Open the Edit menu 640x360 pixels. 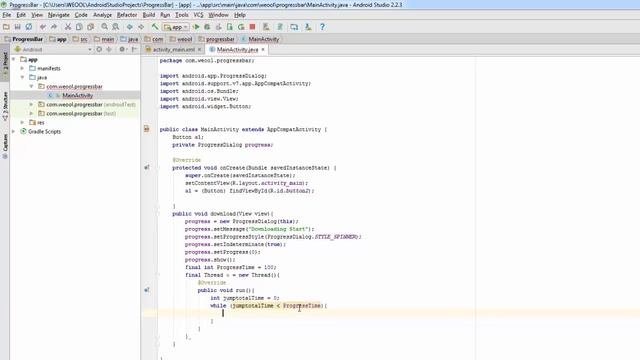click(21, 15)
